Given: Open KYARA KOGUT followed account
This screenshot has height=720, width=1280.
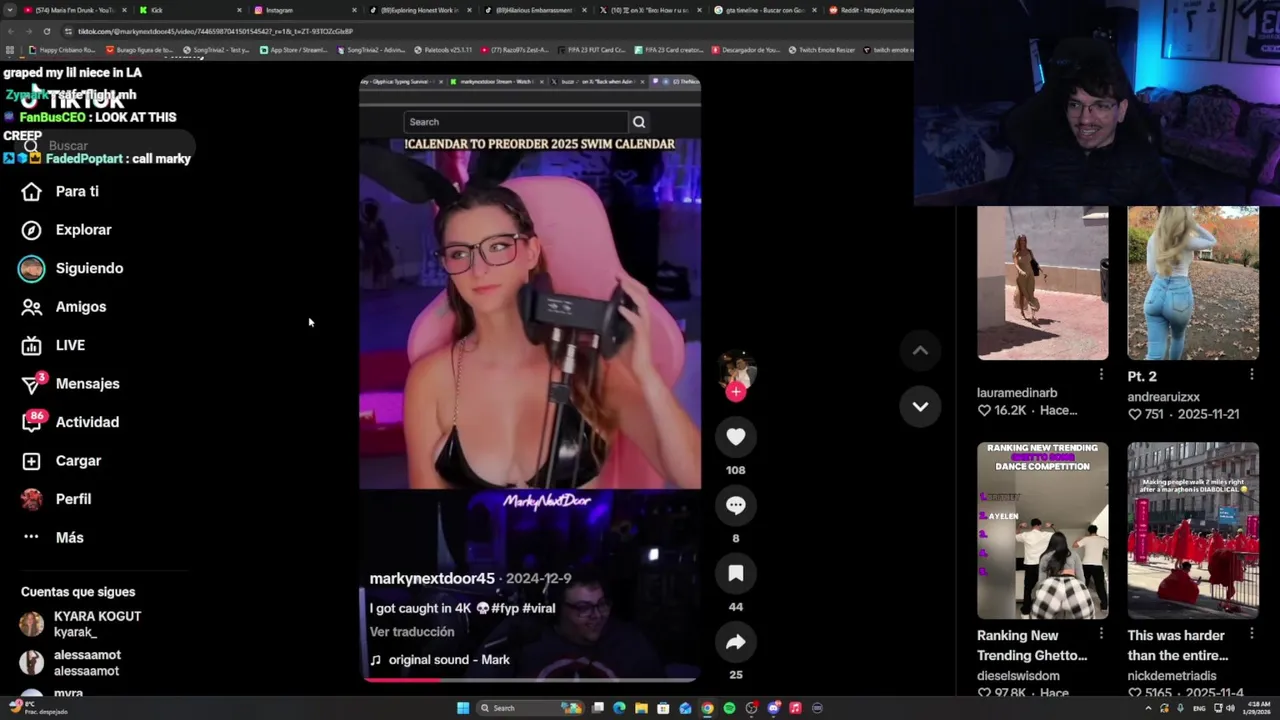Looking at the screenshot, I should (81, 624).
